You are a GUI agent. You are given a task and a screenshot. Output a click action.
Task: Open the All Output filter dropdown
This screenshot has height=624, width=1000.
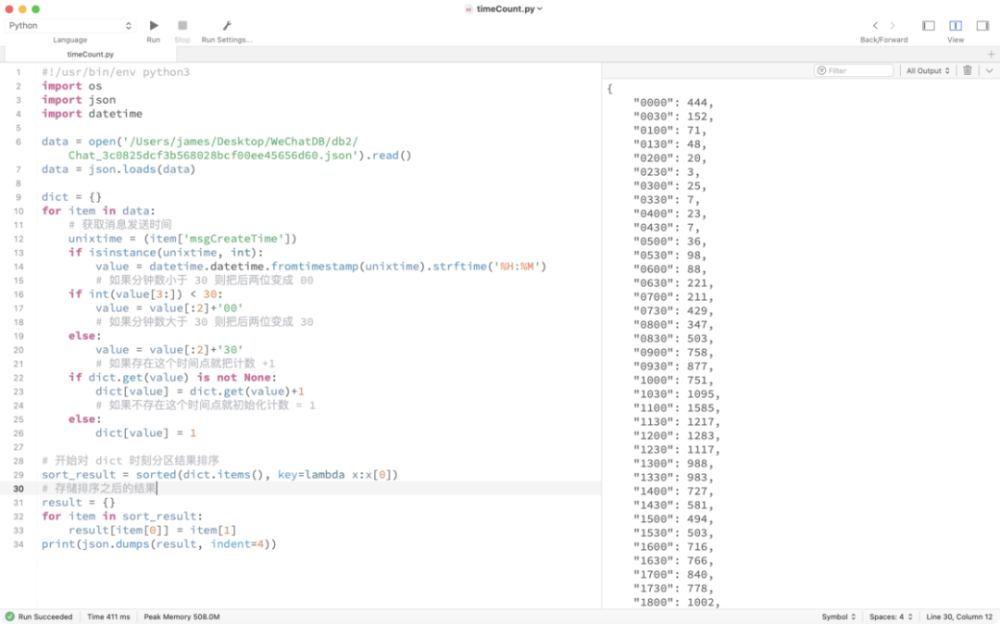[928, 71]
